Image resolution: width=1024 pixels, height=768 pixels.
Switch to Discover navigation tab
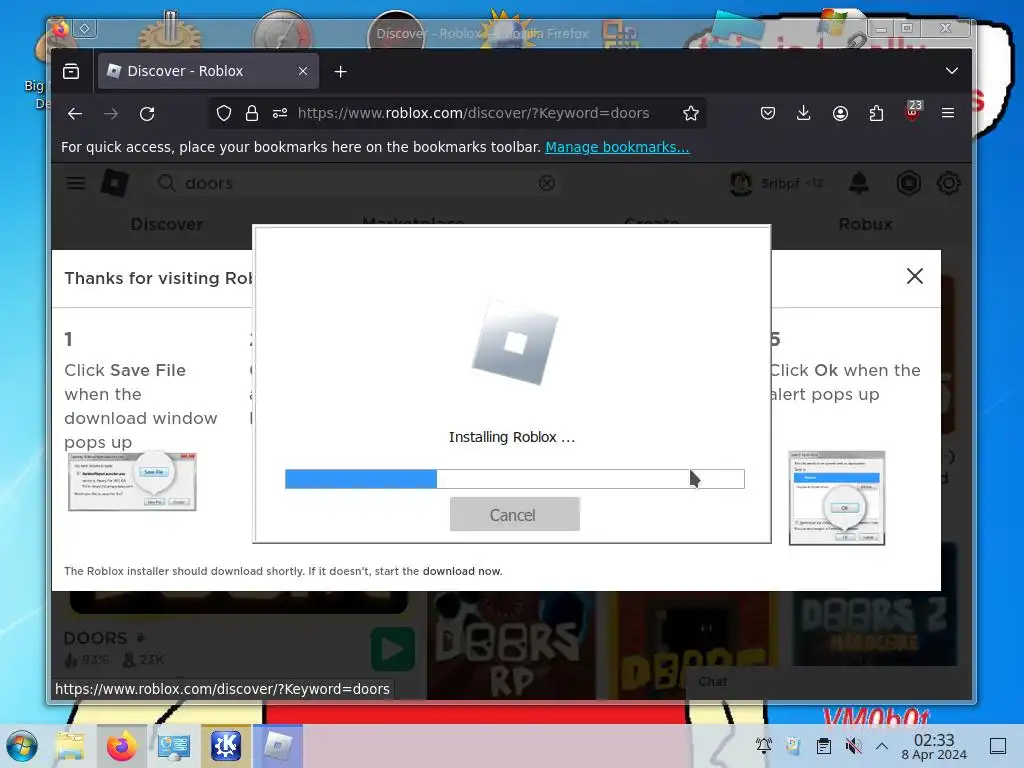tap(167, 224)
